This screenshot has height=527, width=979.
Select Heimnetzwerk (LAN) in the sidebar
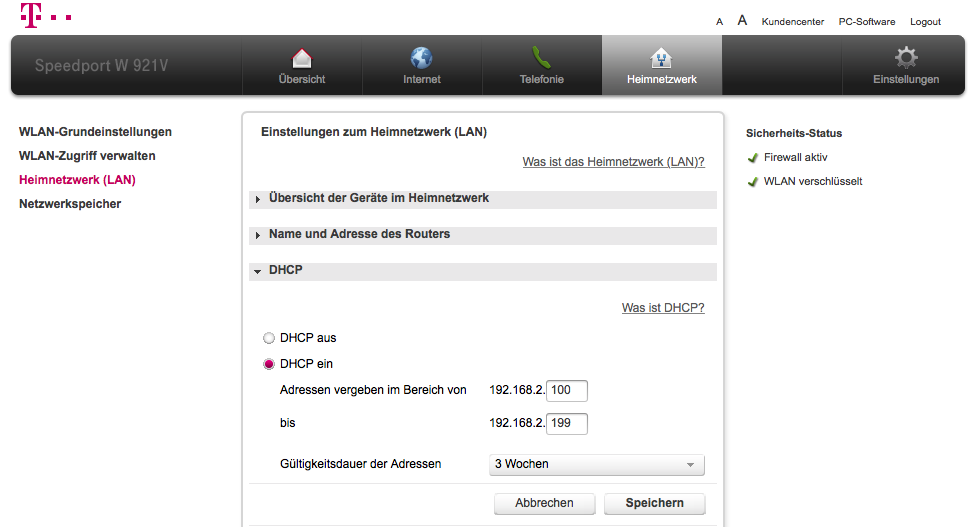(77, 180)
